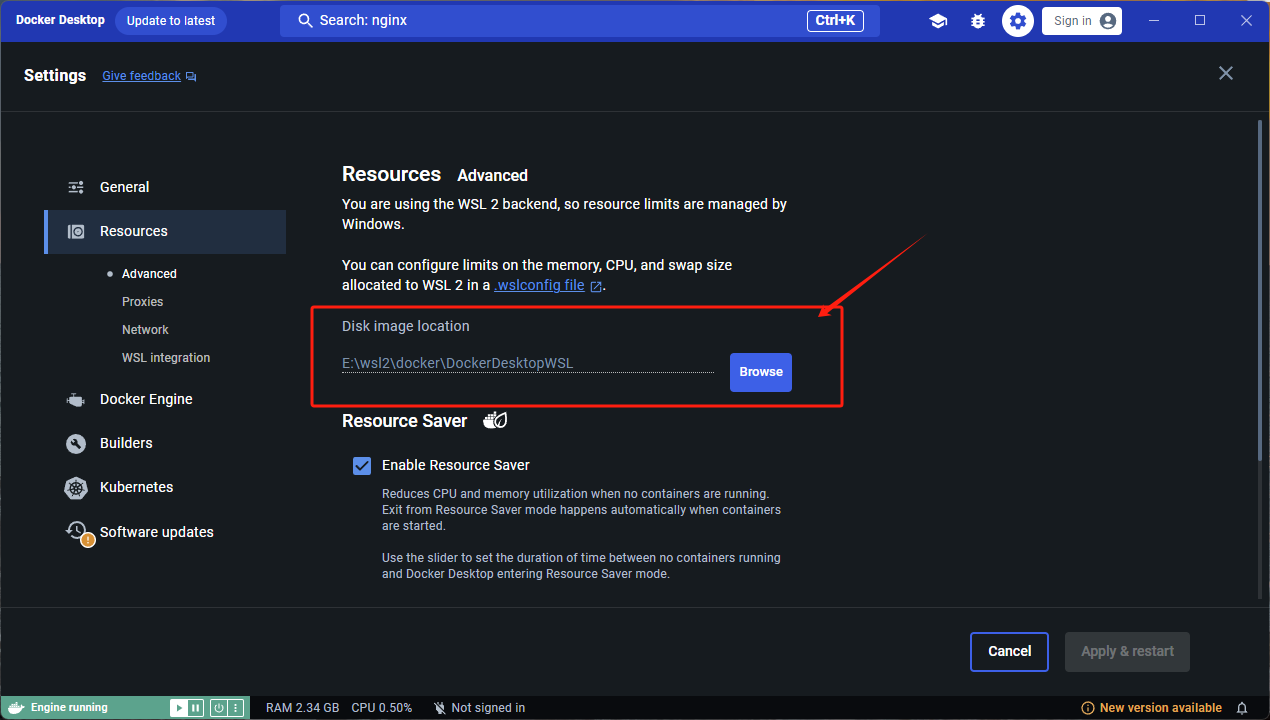
Task: Click the not signed in plug icon
Action: (439, 708)
